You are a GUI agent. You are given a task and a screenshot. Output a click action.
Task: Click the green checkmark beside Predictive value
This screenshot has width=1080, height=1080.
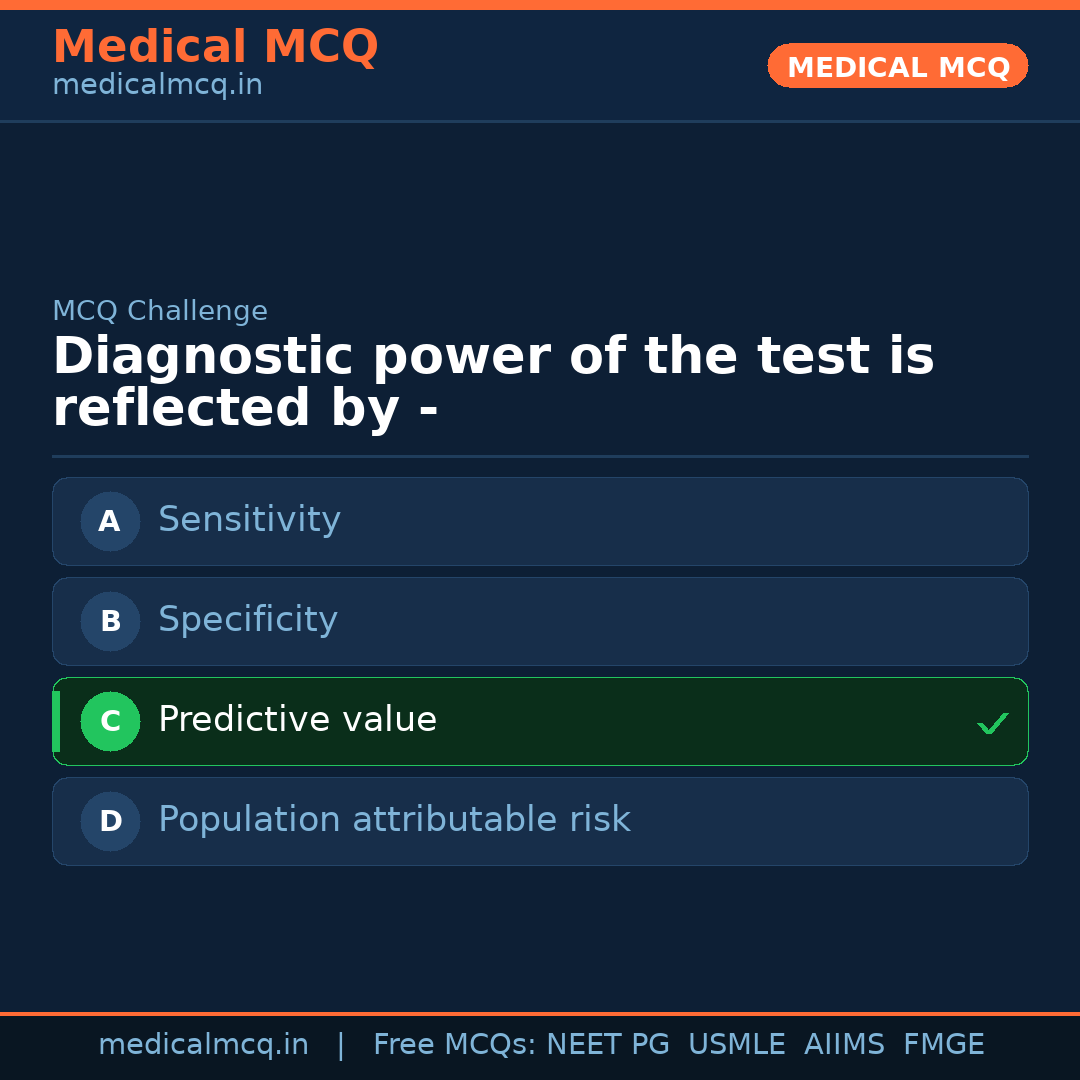click(992, 723)
